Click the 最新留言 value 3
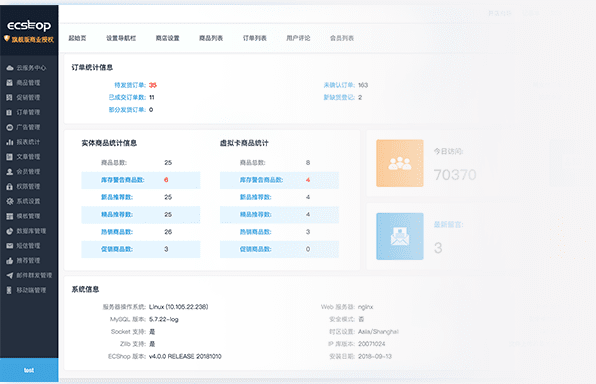Screen dimensions: 596x384 438,248
